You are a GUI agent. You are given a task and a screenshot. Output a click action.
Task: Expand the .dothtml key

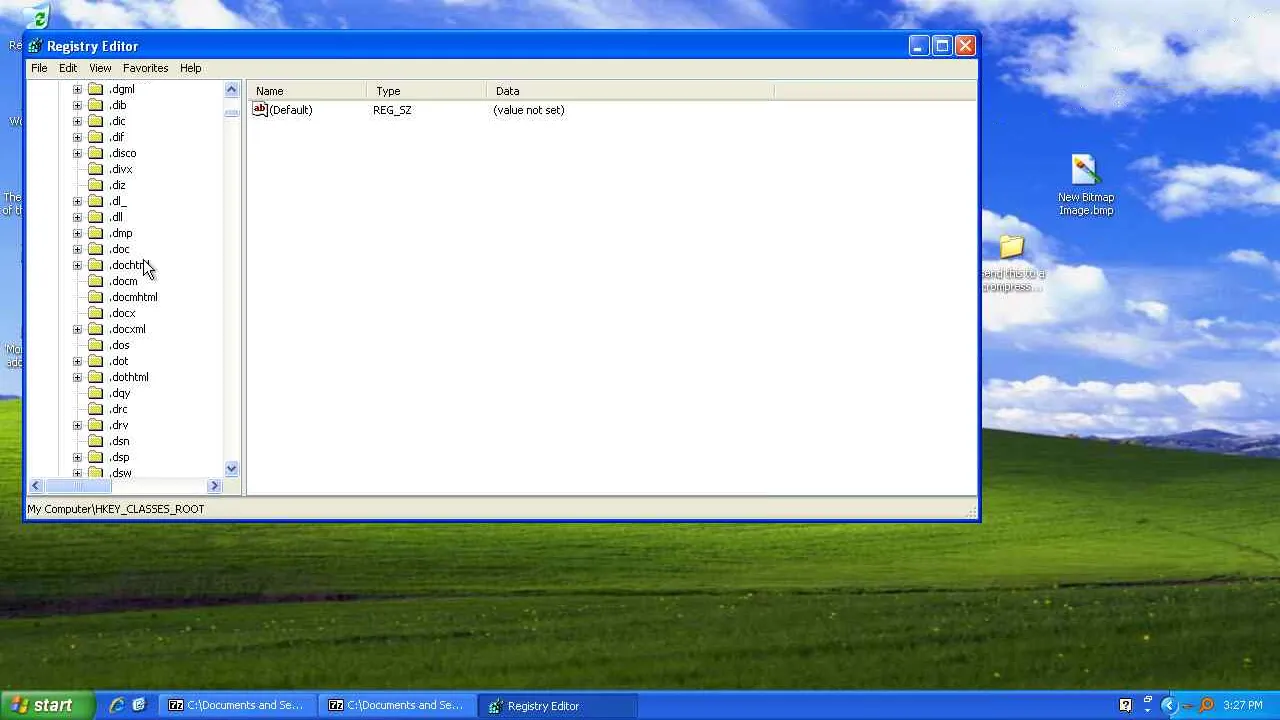[x=77, y=377]
